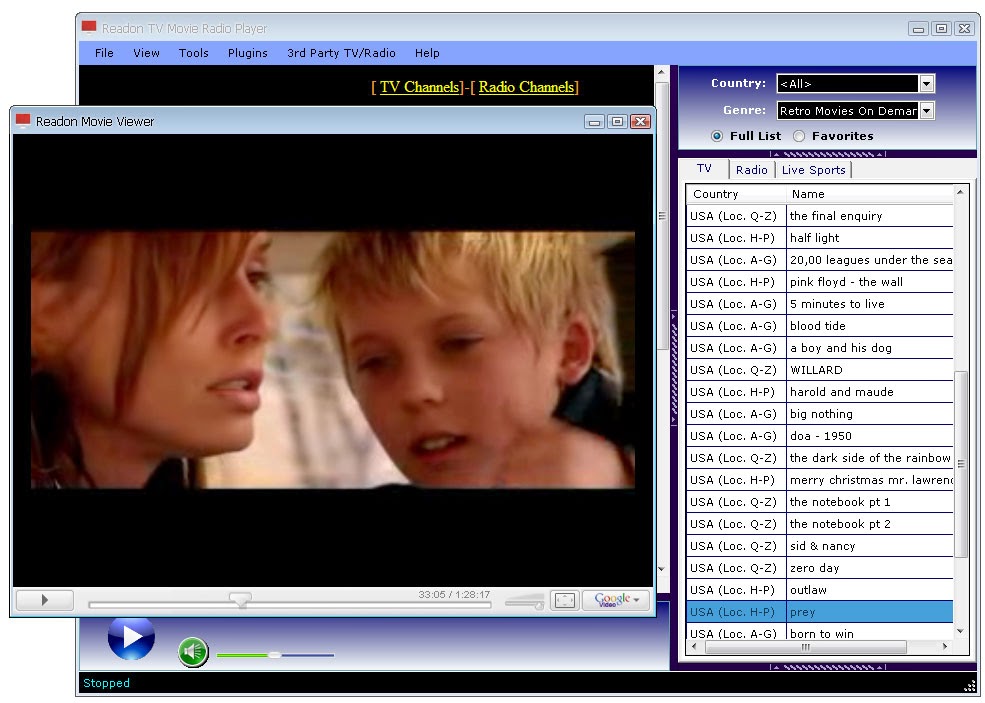Click the browser pane scroll-down arrow
The height and width of the screenshot is (703, 985).
pyautogui.click(x=661, y=569)
